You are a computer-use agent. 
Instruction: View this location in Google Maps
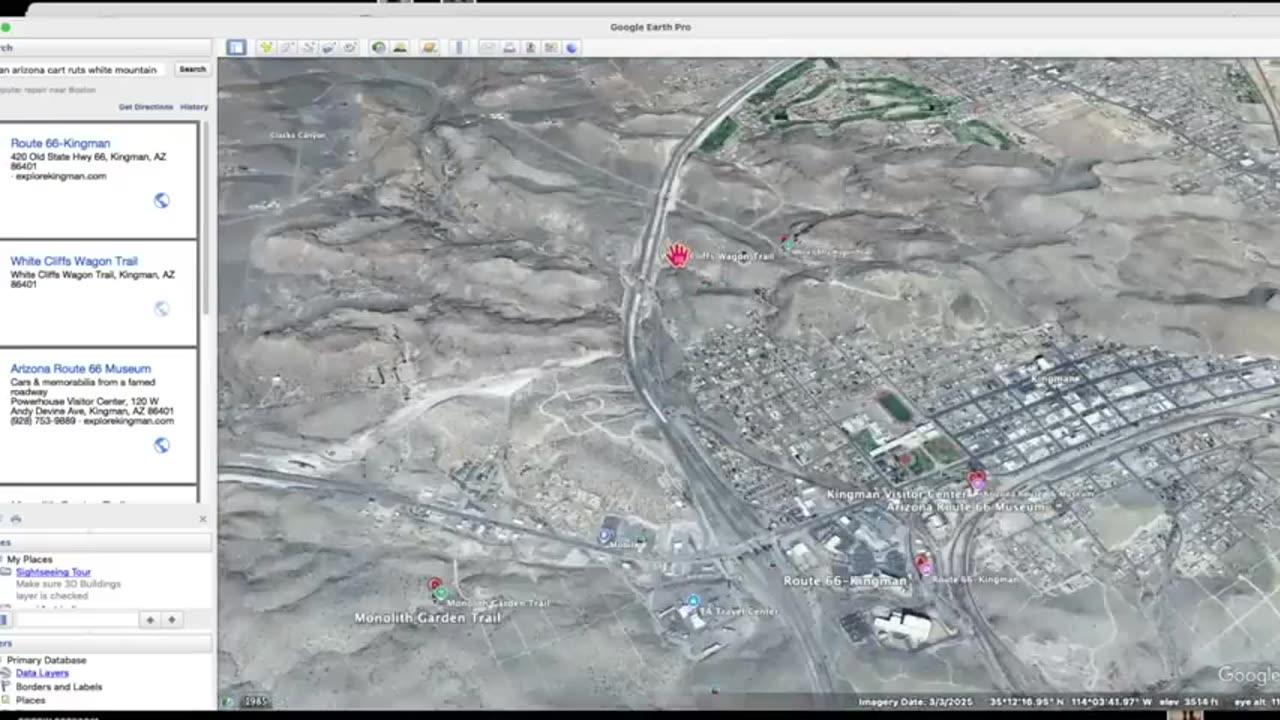coord(551,47)
